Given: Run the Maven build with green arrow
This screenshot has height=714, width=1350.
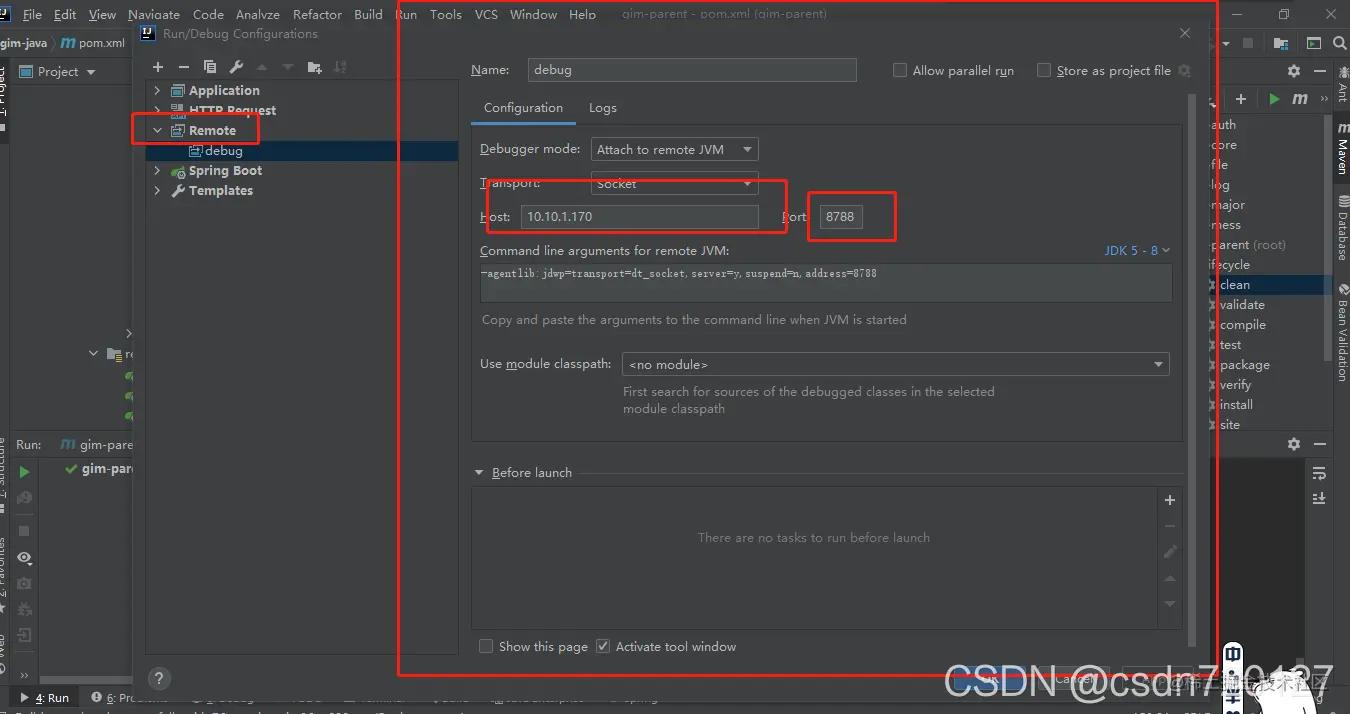Looking at the screenshot, I should [1274, 99].
